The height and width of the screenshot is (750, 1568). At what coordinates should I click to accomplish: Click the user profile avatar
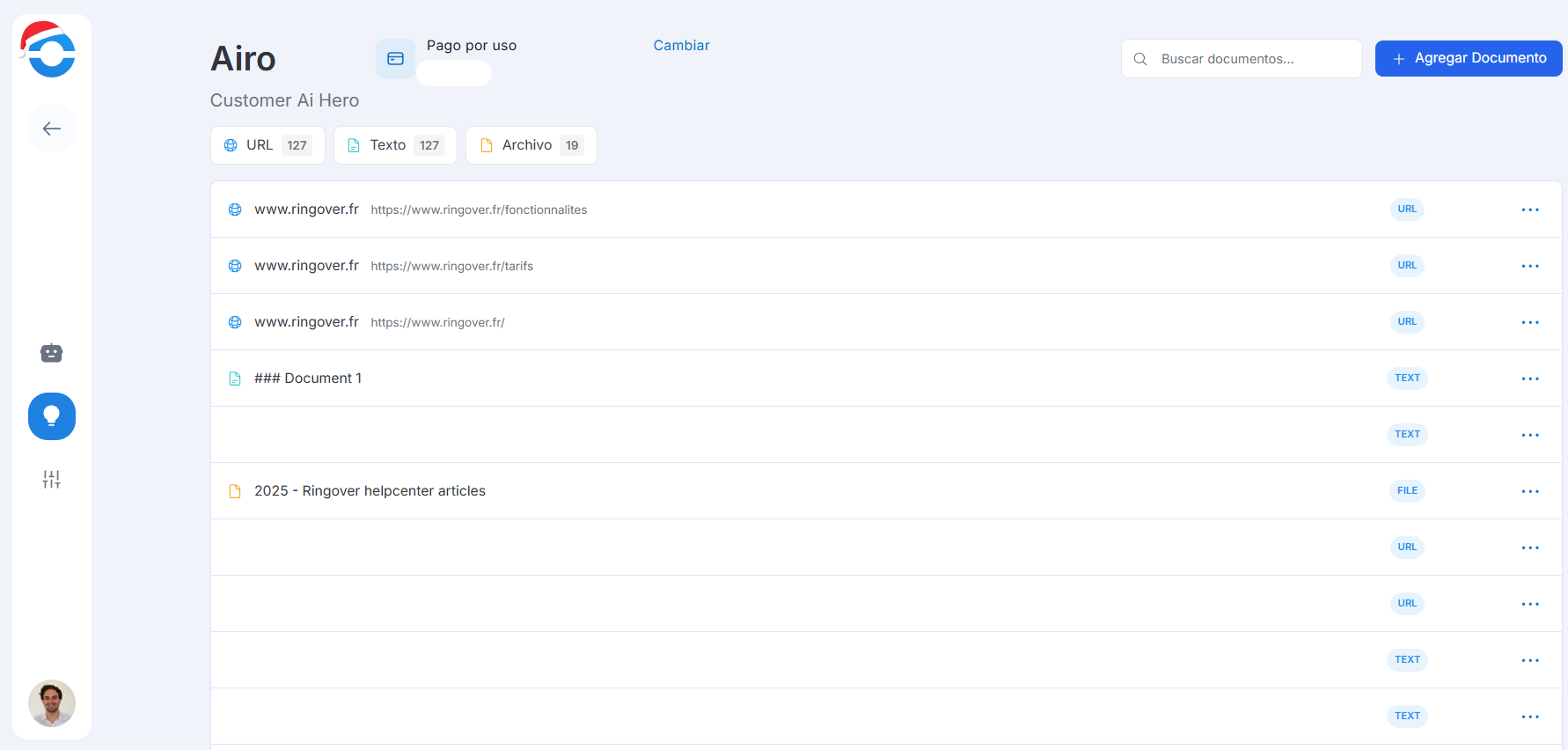(52, 702)
